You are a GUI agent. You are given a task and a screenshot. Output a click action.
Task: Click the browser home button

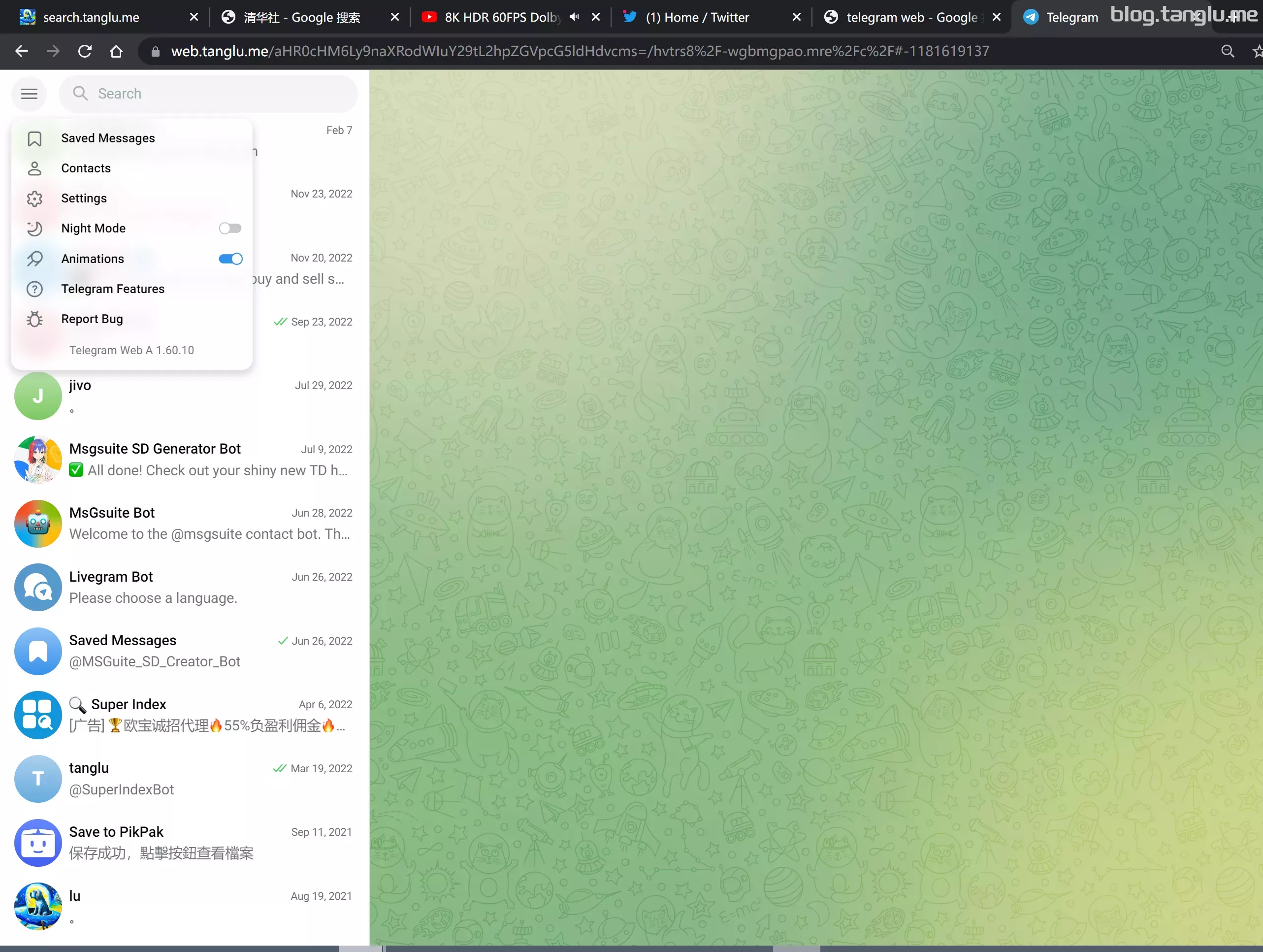116,51
